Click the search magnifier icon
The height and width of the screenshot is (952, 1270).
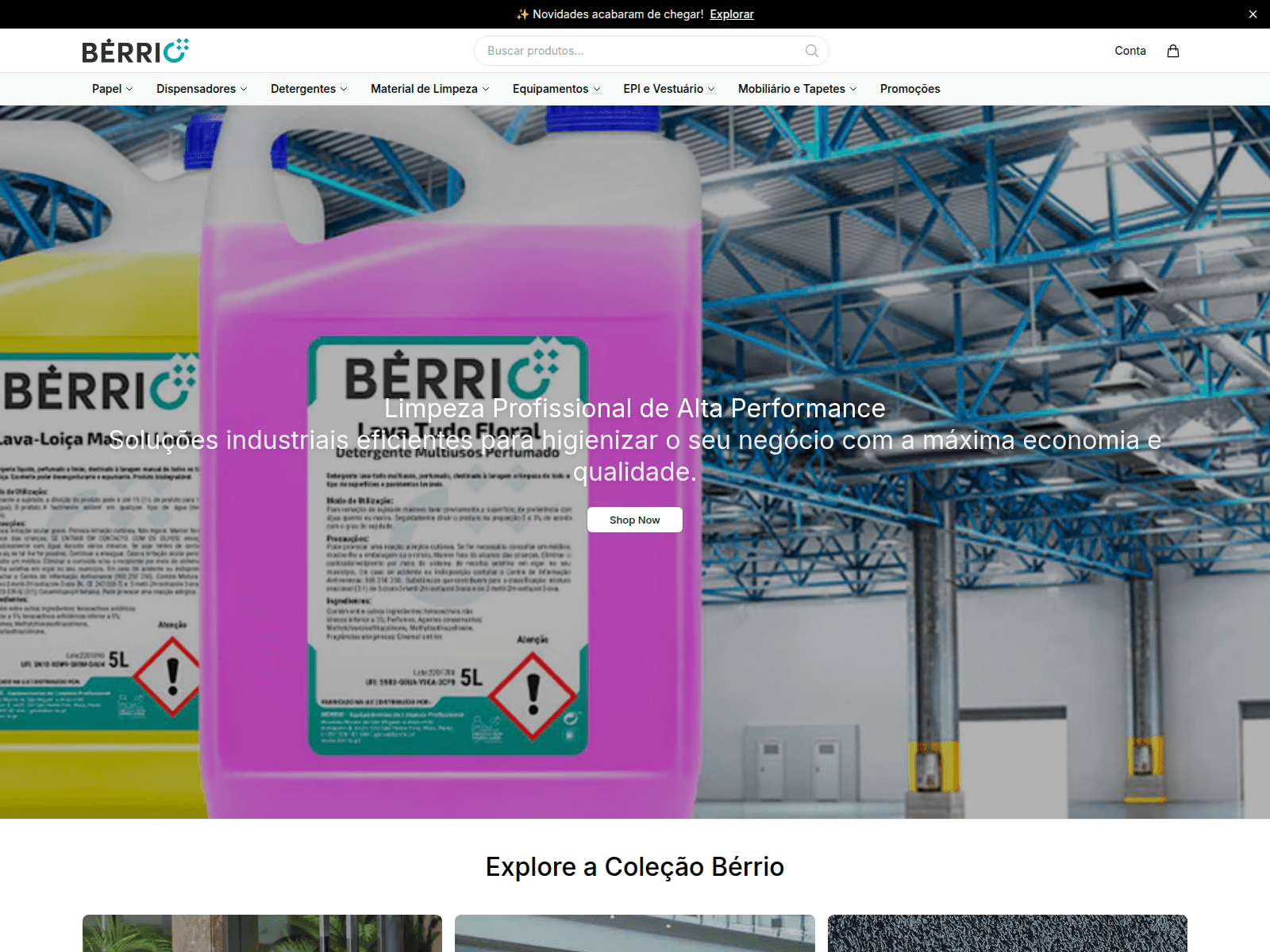tap(811, 51)
